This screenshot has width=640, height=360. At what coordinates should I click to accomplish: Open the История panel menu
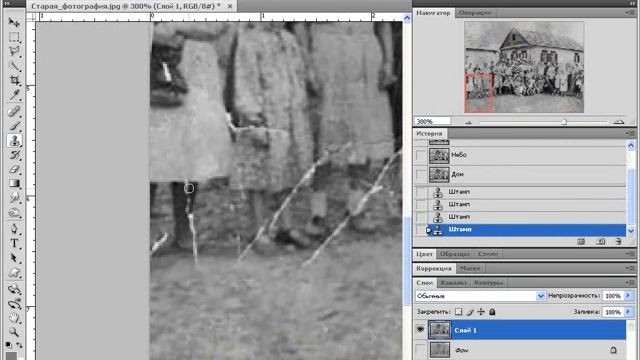tap(629, 133)
